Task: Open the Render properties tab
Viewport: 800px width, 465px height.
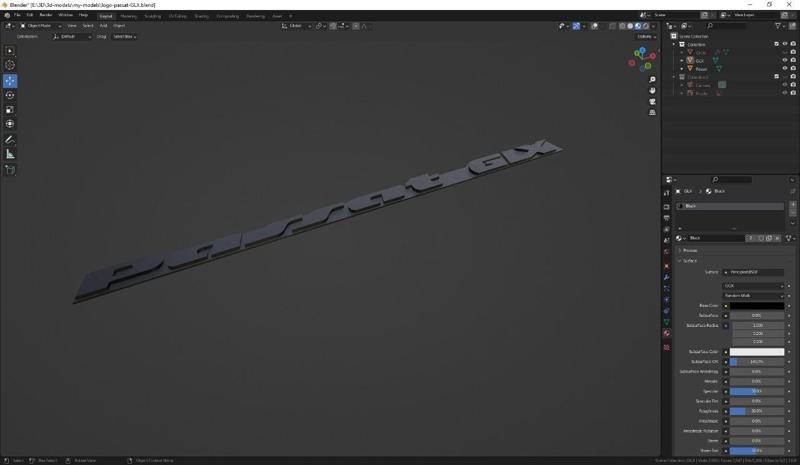Action: pos(666,207)
